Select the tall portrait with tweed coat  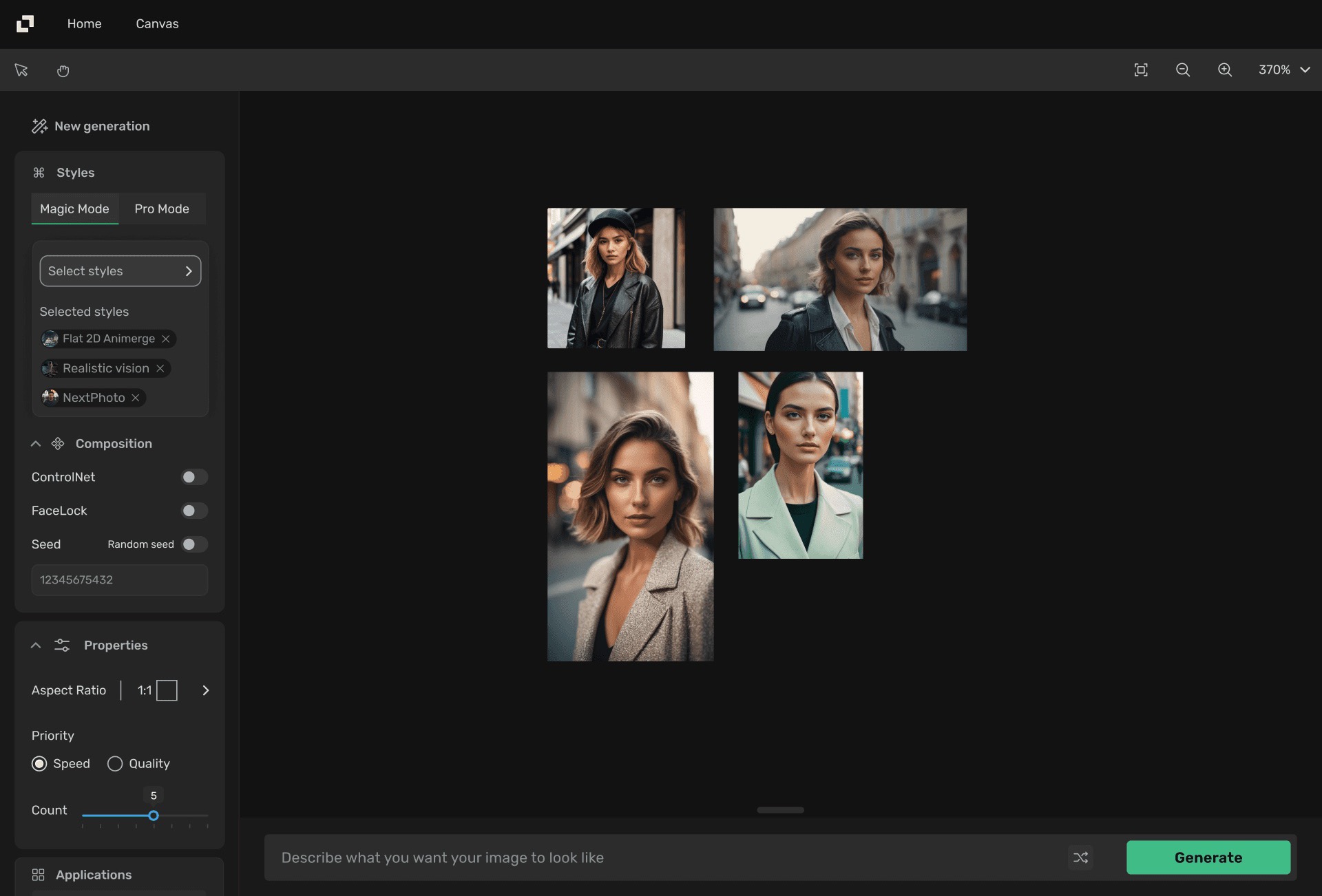point(630,517)
